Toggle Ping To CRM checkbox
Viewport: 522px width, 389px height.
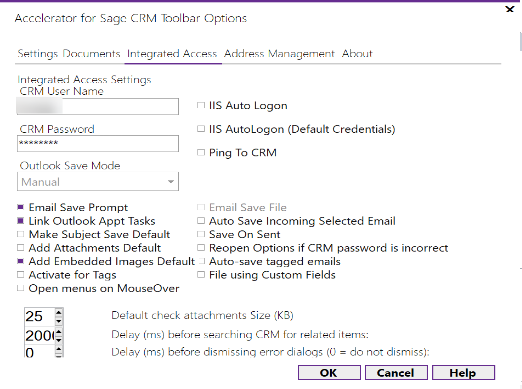coord(201,153)
